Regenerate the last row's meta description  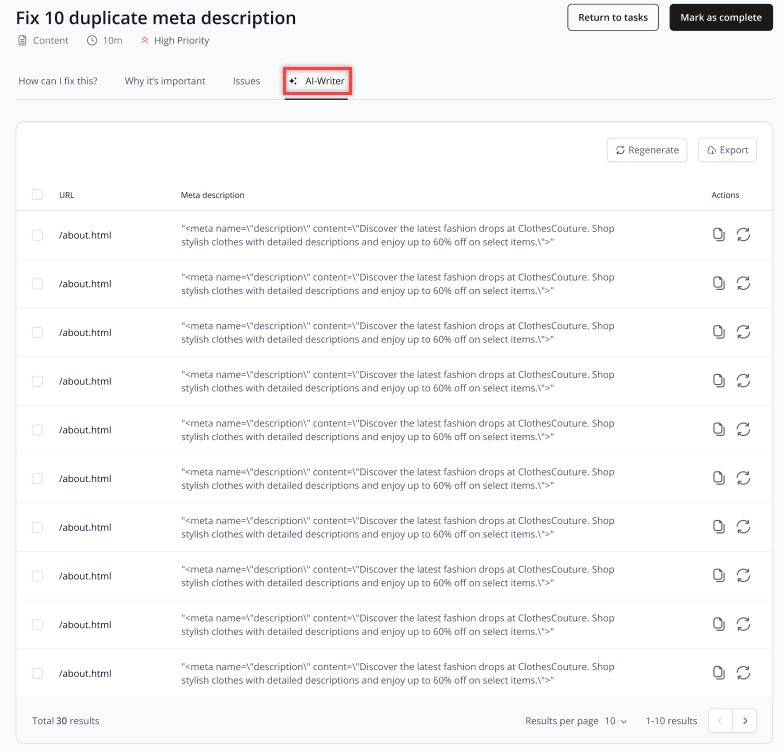click(x=744, y=673)
